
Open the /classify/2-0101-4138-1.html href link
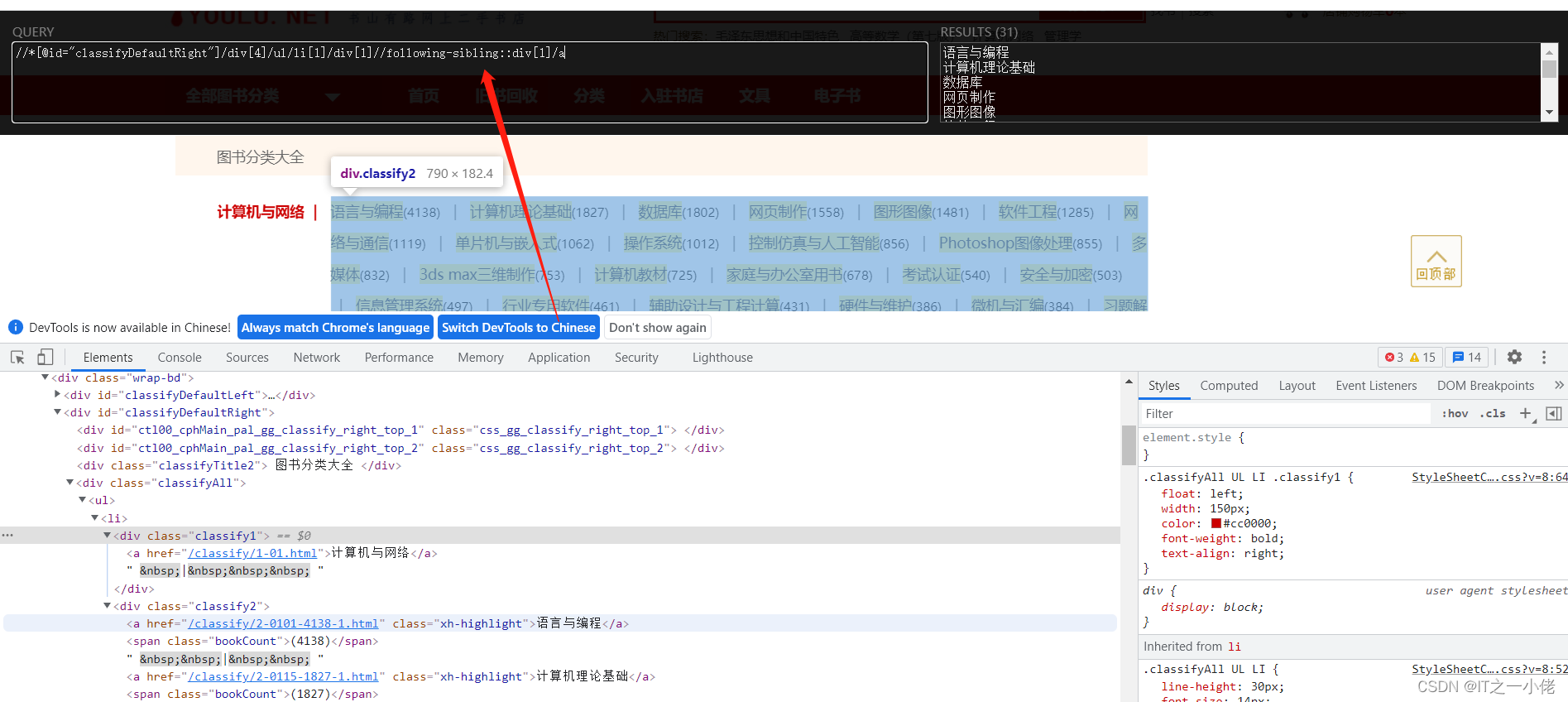coord(283,623)
